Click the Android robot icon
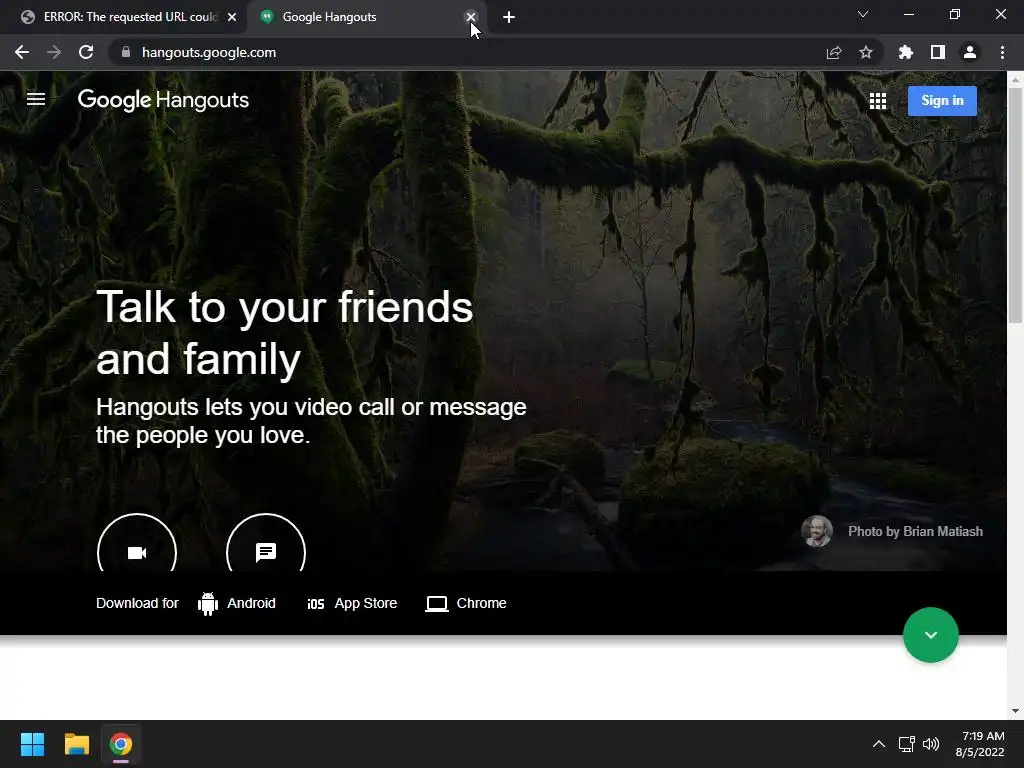1024x768 pixels. click(x=208, y=603)
